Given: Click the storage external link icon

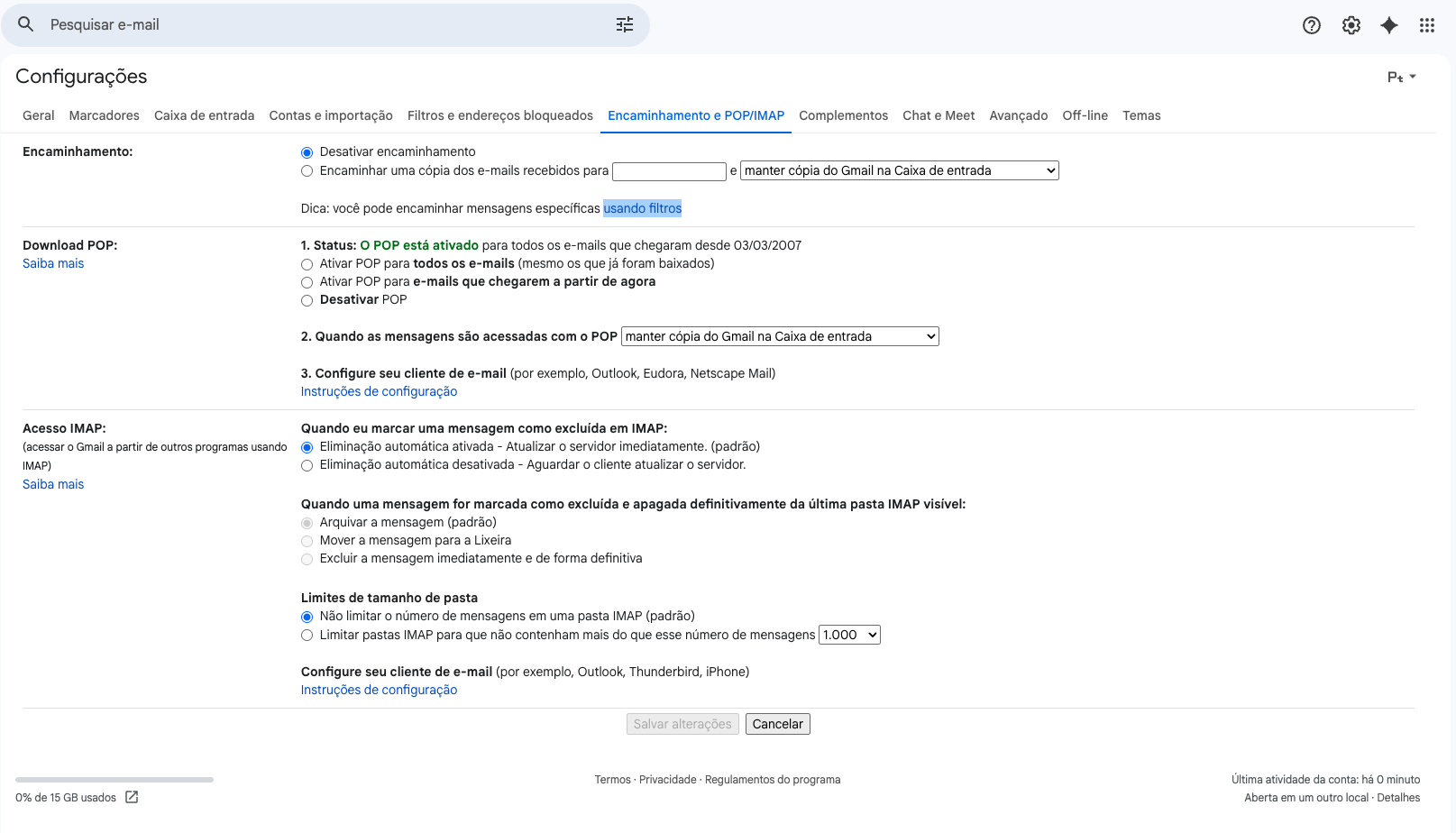Looking at the screenshot, I should tap(132, 797).
